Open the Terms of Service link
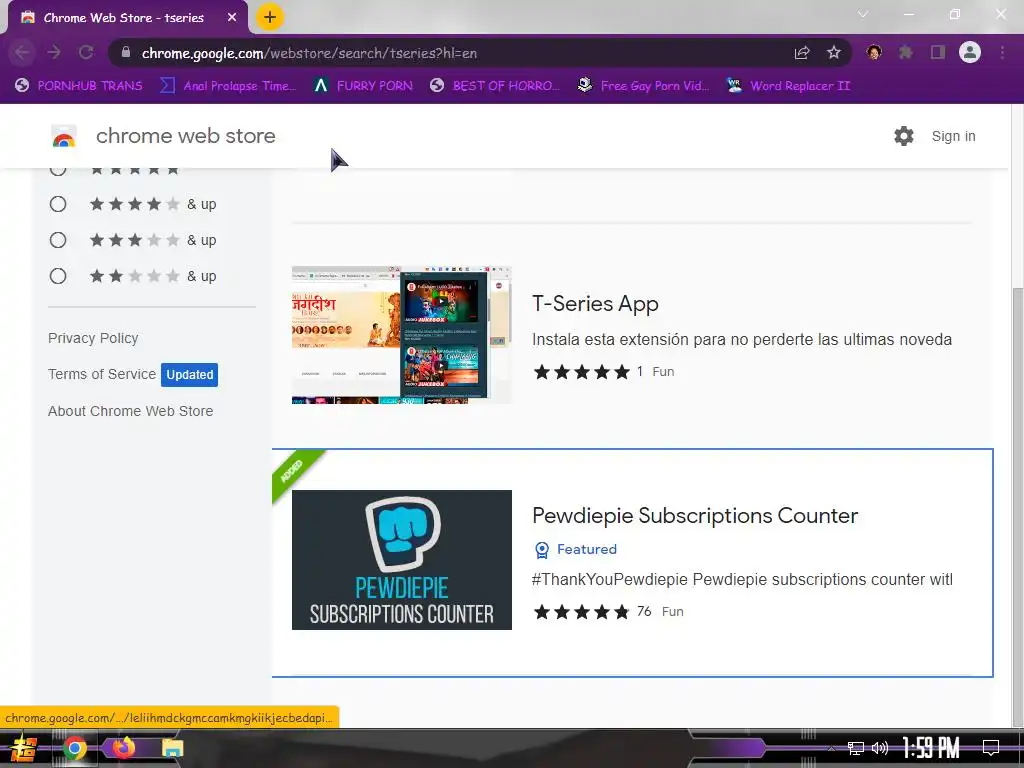 pyautogui.click(x=102, y=374)
